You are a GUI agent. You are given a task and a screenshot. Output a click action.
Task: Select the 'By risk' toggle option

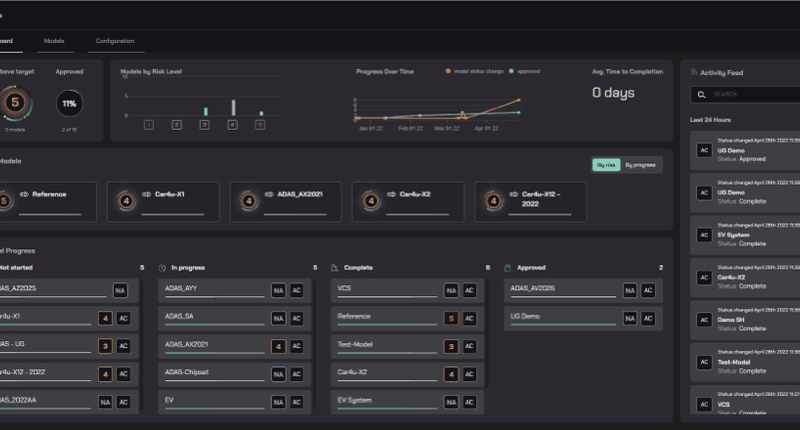tap(606, 165)
